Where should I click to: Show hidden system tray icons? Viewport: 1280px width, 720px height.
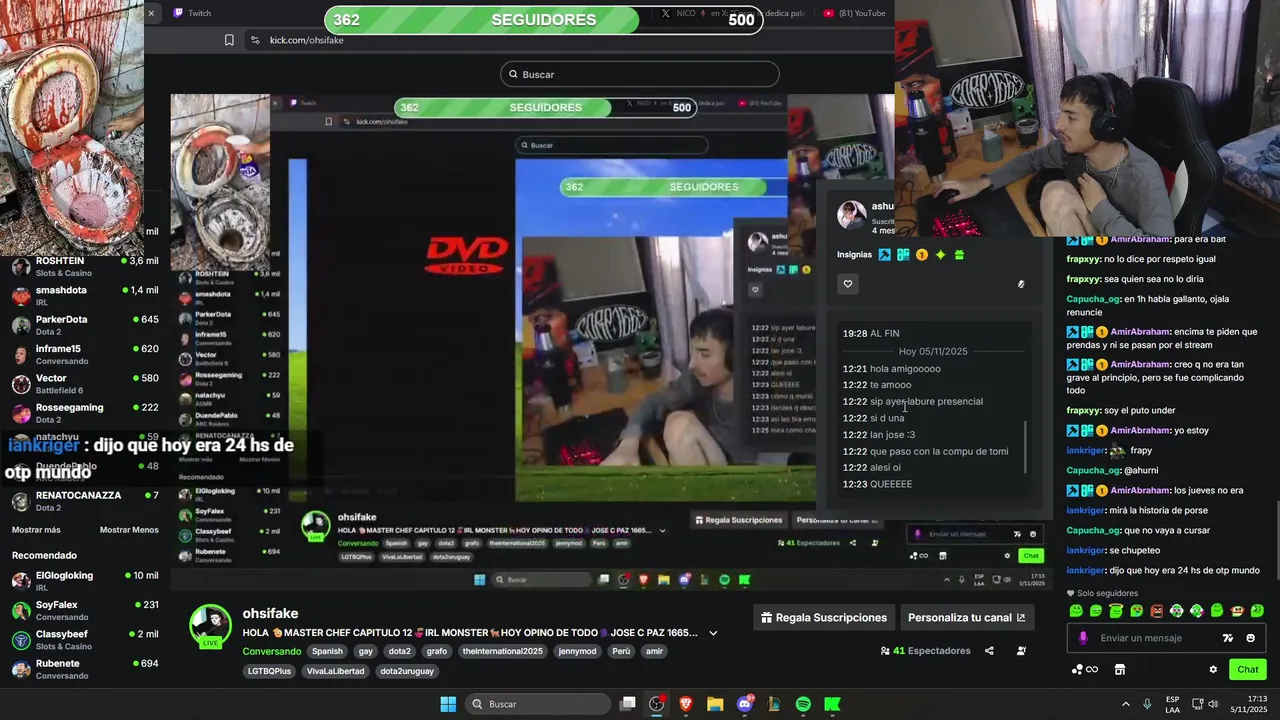[x=1125, y=704]
